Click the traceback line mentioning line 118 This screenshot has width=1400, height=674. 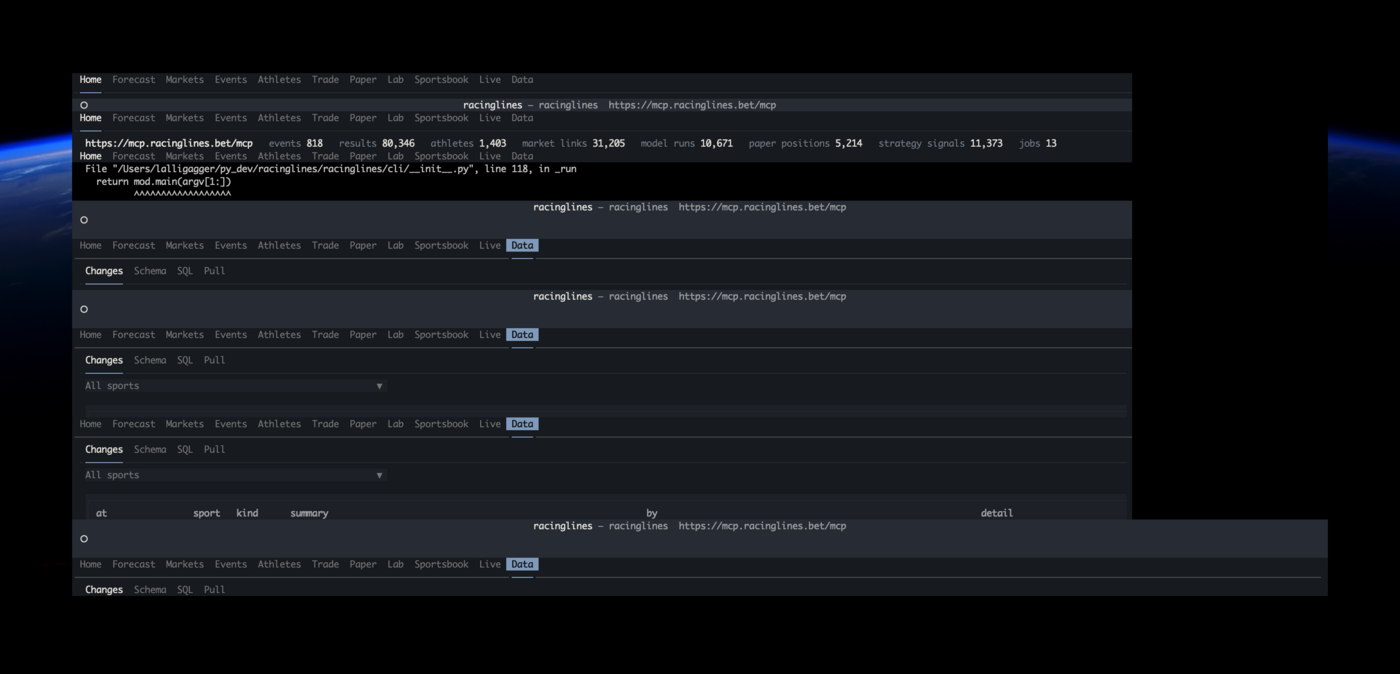point(330,169)
